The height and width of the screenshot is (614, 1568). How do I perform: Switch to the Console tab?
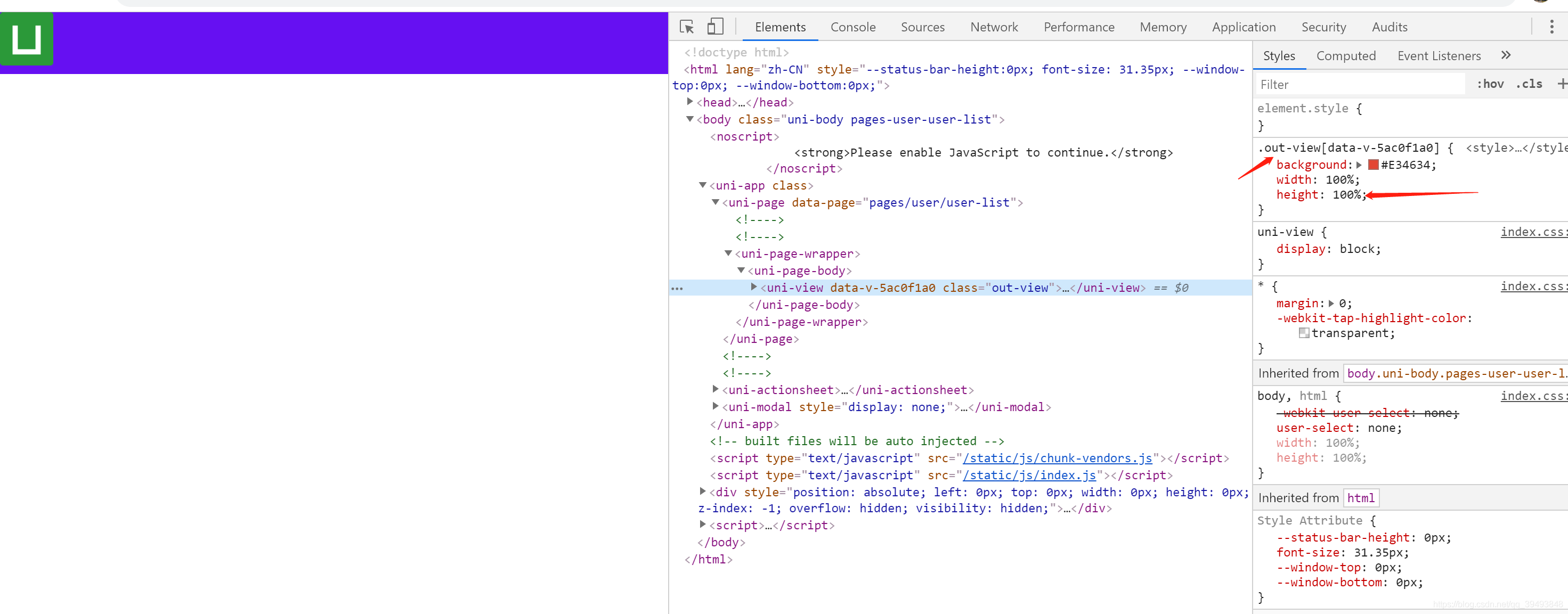point(853,27)
